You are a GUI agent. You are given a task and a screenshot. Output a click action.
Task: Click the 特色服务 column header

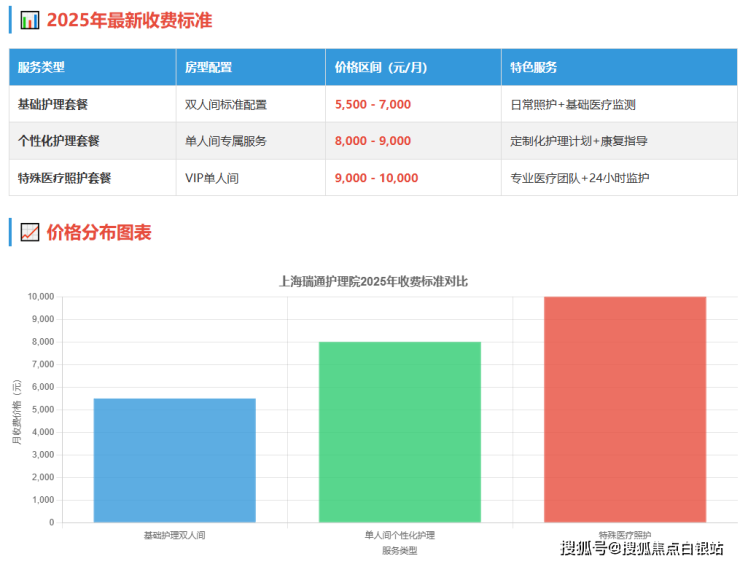[x=533, y=67]
